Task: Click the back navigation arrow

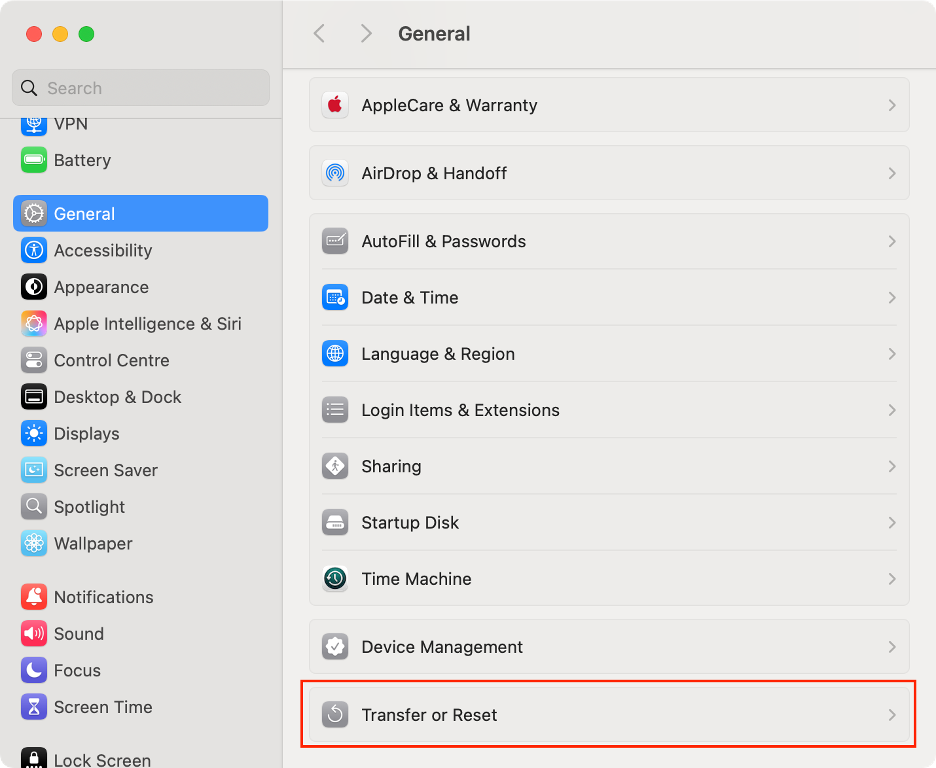Action: pos(319,33)
